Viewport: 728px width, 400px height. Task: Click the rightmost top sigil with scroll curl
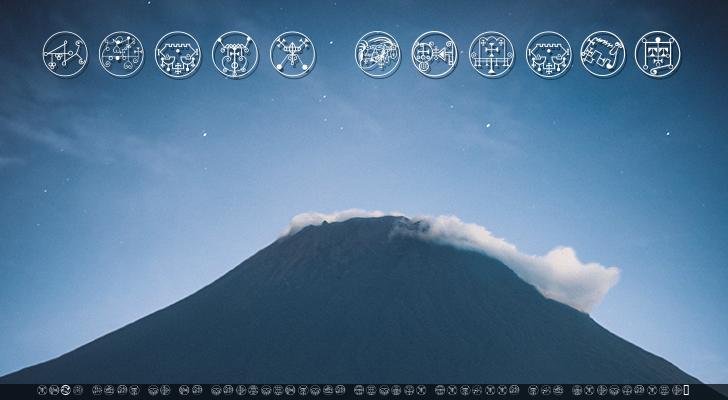(x=657, y=54)
